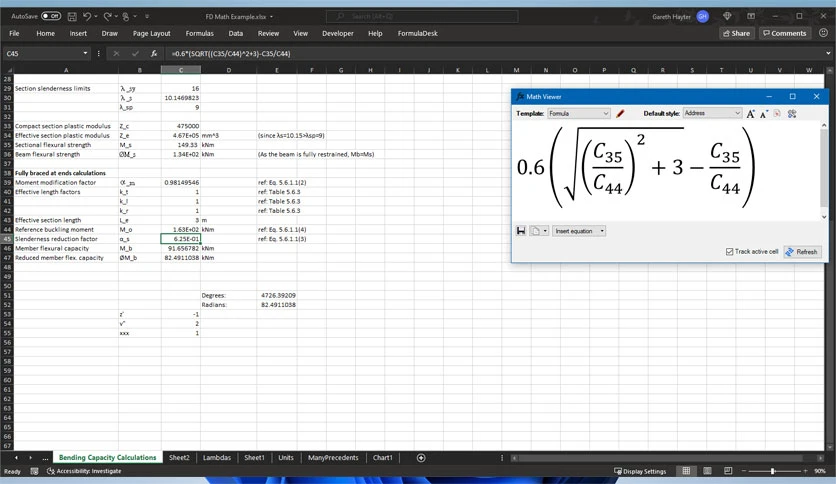Open the Formulas ribbon tab
The width and height of the screenshot is (836, 484).
(x=199, y=33)
